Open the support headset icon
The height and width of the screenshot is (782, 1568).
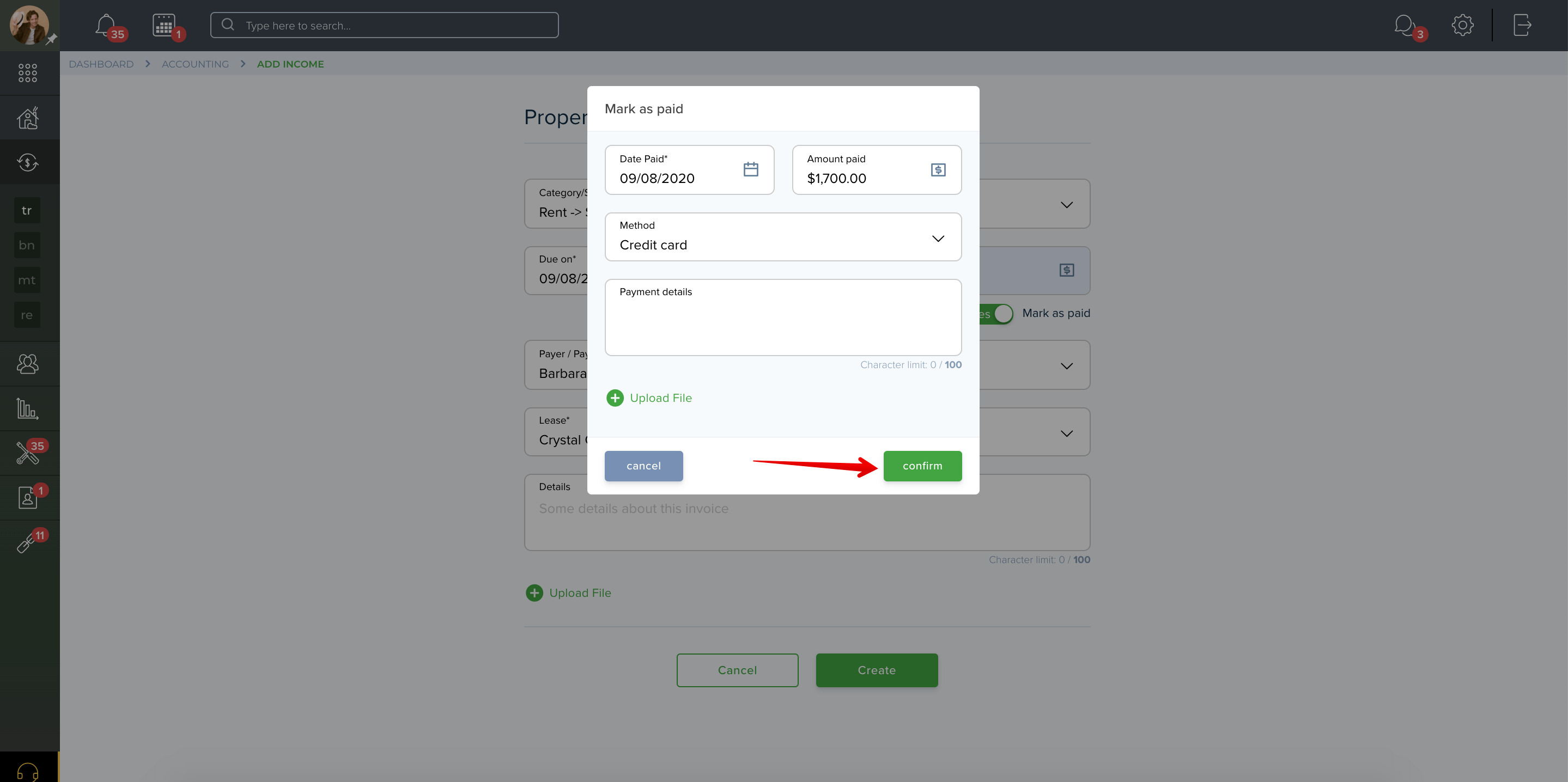28,772
